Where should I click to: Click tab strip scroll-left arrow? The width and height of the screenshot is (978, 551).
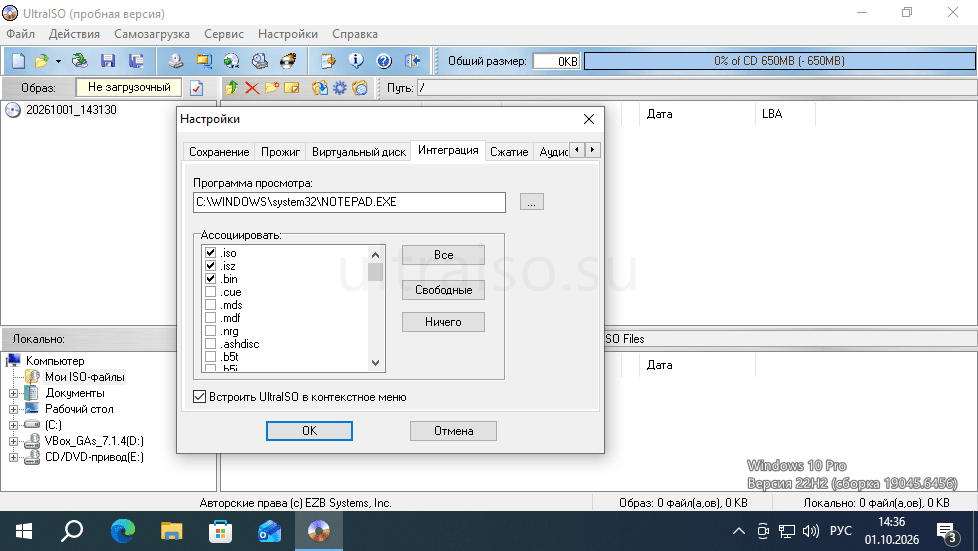coord(577,150)
